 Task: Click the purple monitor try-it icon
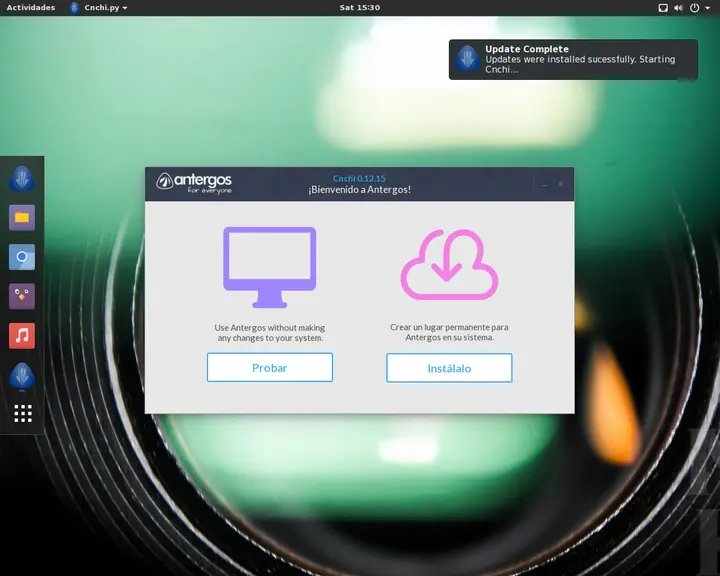coord(270,267)
